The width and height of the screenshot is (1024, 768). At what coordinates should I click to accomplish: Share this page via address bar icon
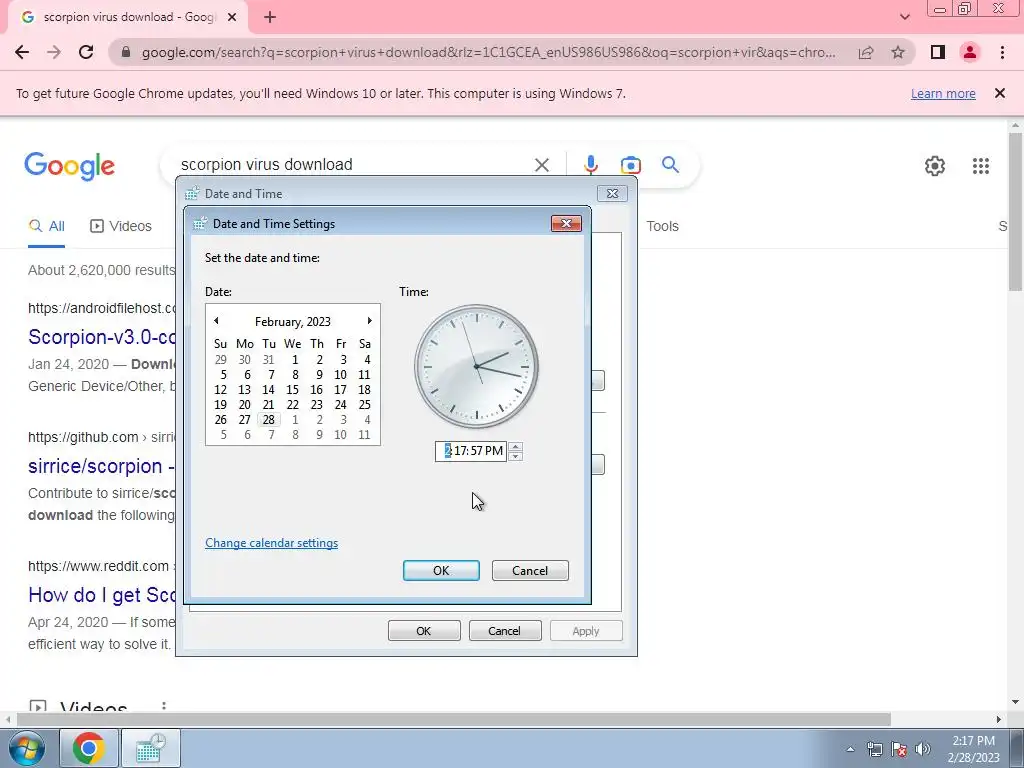pos(866,52)
